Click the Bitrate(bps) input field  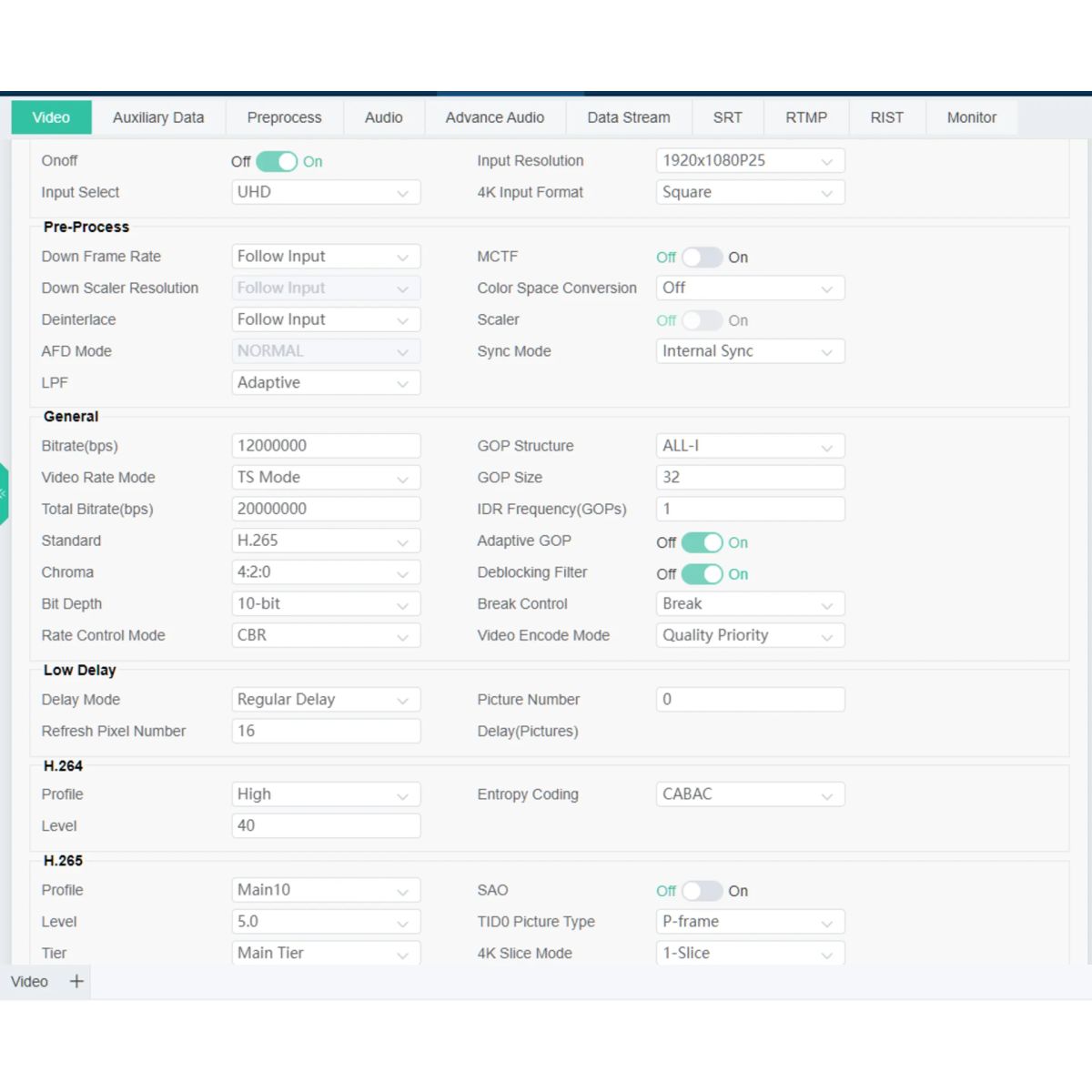click(326, 446)
